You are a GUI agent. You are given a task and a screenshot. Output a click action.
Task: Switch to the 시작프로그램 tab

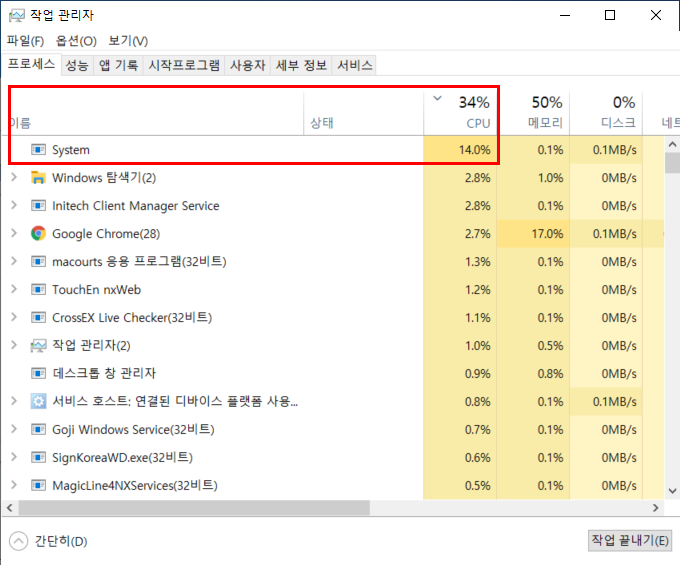pos(184,65)
